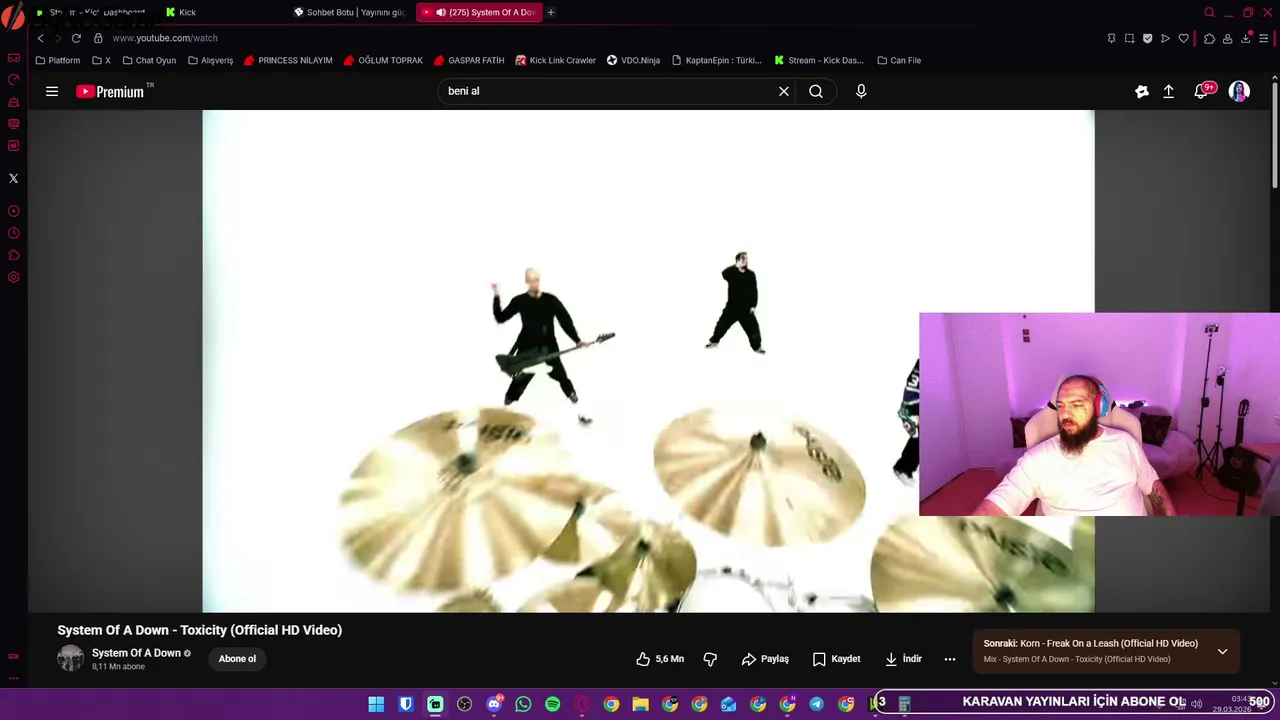
Task: Open the GX Control speedometer icon
Action: tap(13, 80)
